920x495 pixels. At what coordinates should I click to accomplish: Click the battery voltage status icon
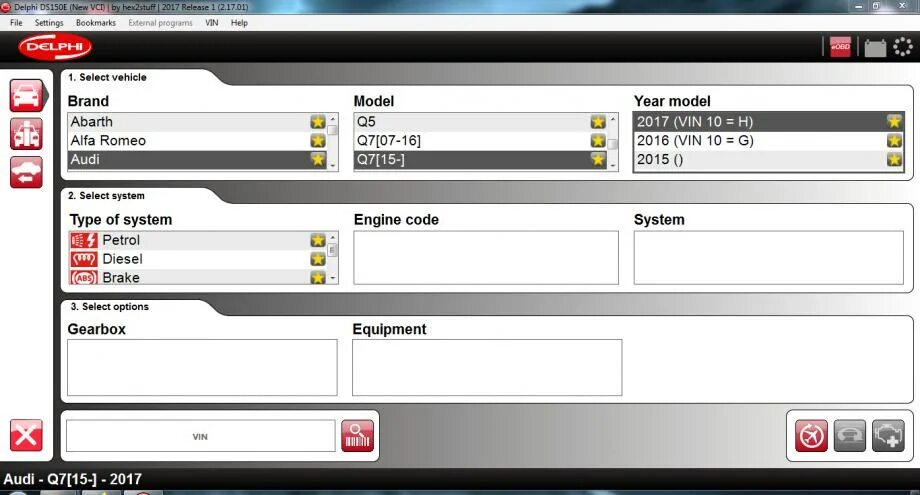[875, 48]
